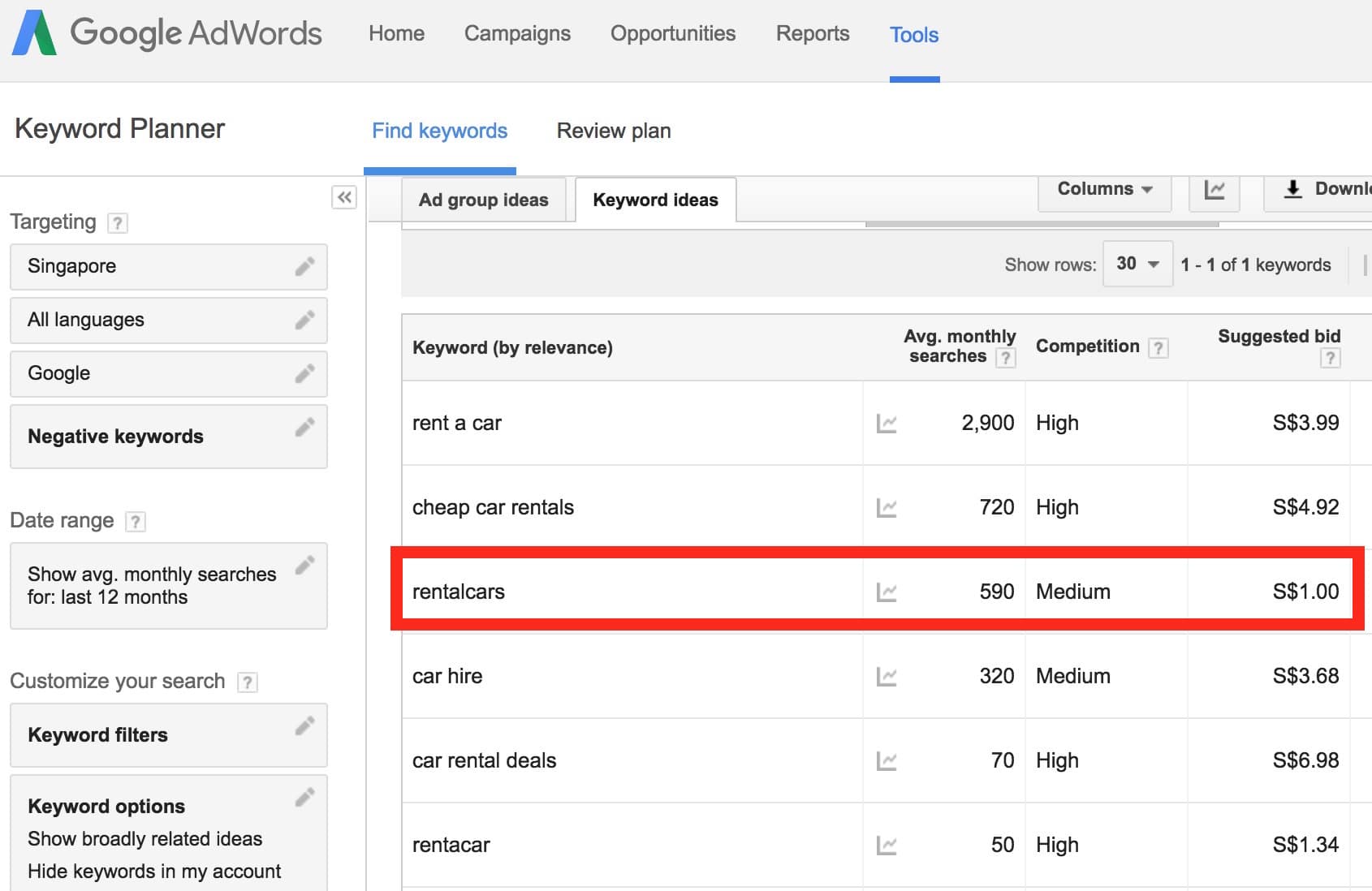Edit Keyword filters pencil icon

(304, 725)
